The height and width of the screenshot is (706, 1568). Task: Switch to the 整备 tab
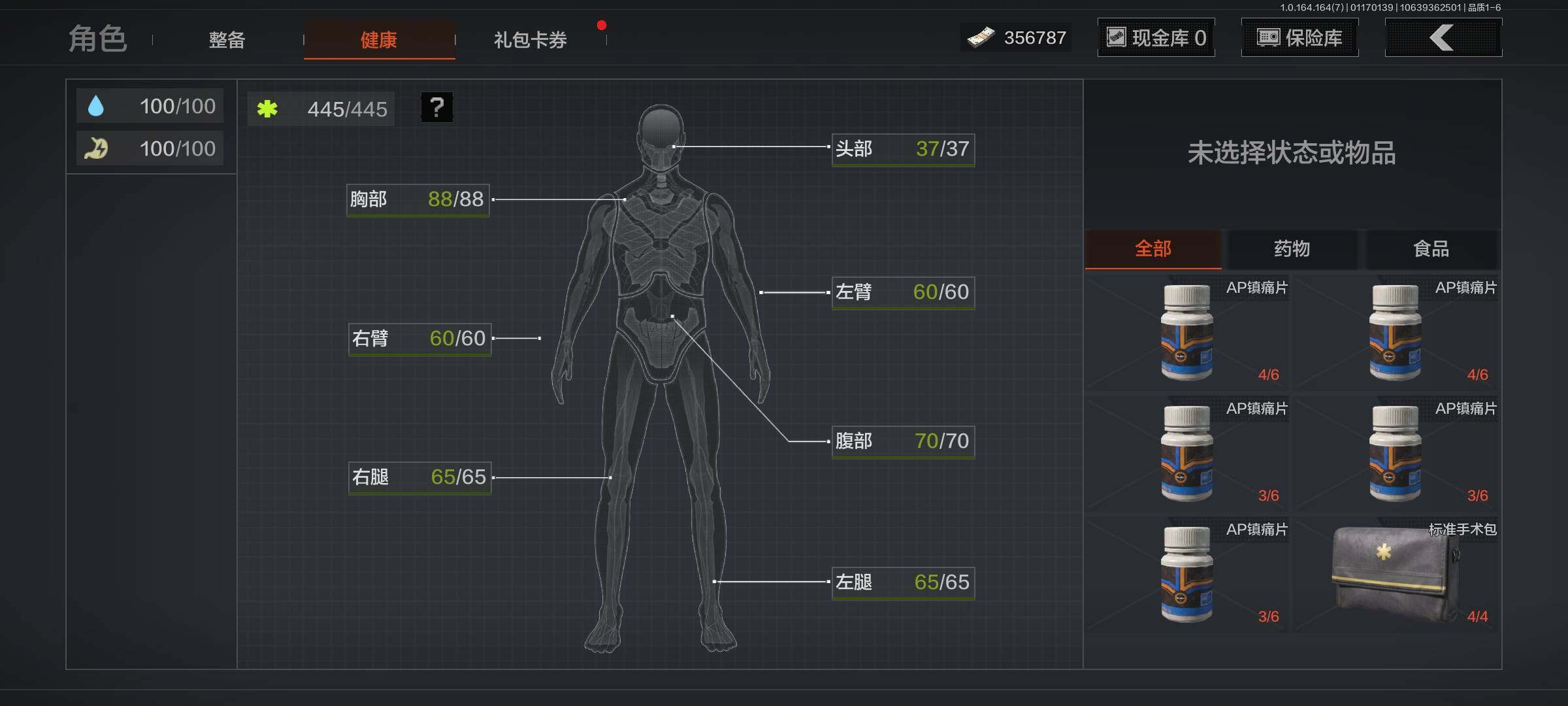click(x=227, y=40)
